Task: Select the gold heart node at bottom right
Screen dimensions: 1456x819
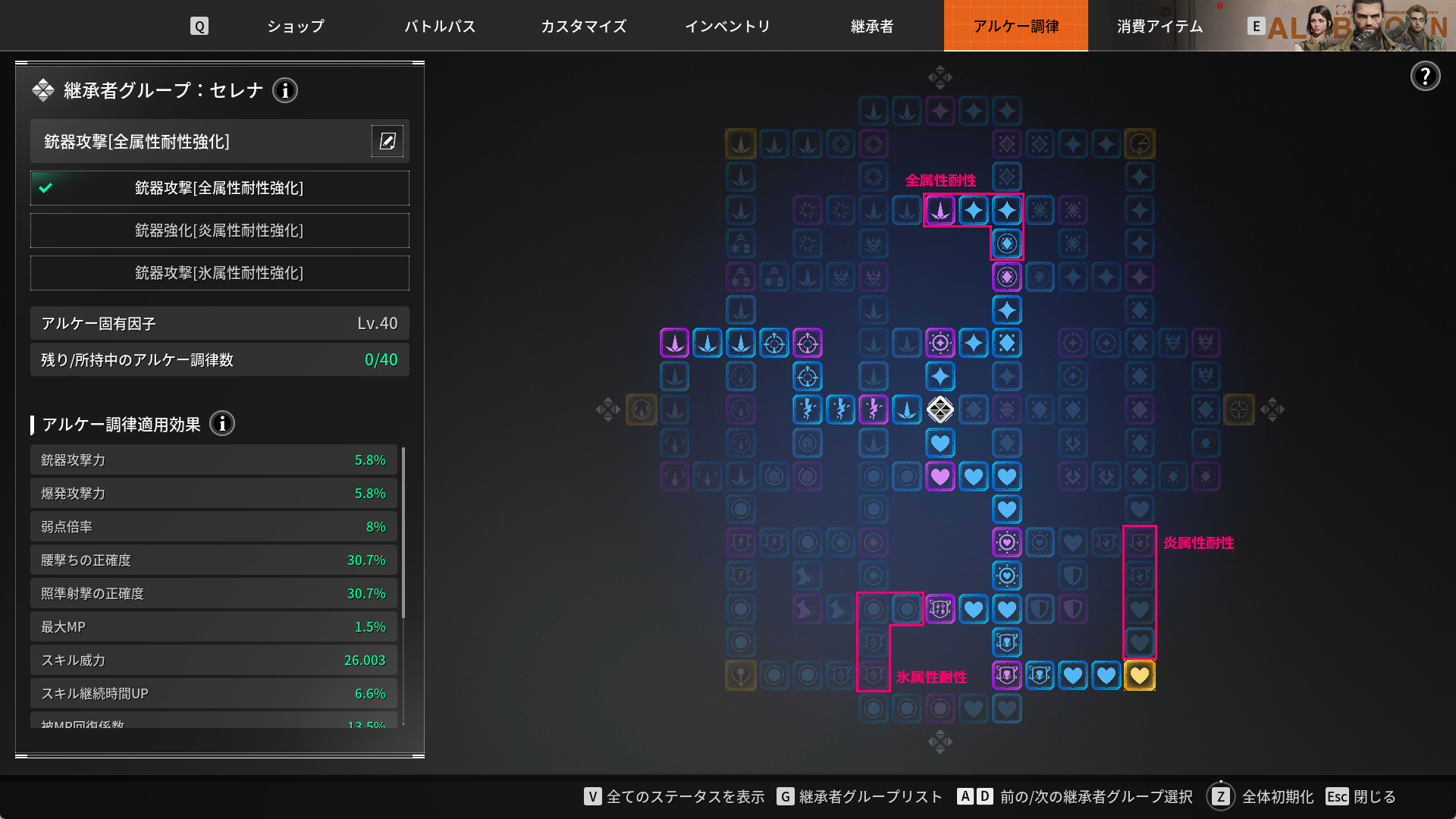Action: (1140, 675)
